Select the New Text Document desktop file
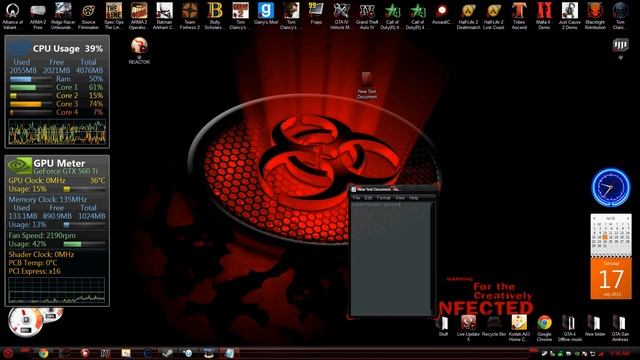This screenshot has width=640, height=360. tap(367, 85)
